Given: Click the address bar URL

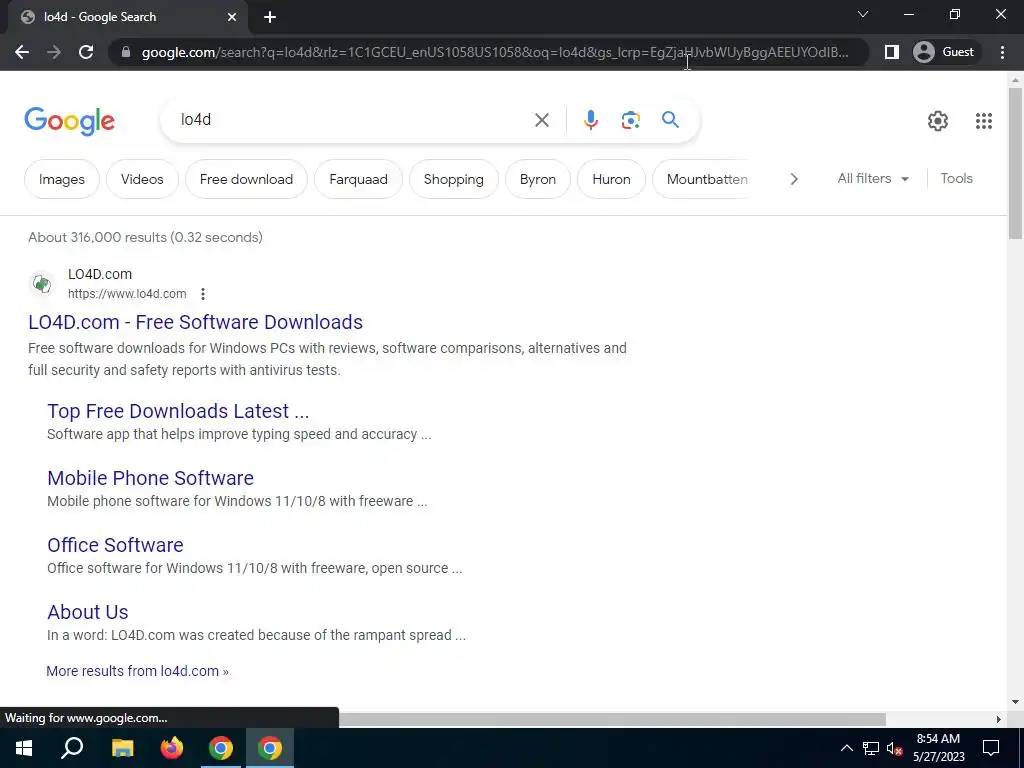Looking at the screenshot, I should pyautogui.click(x=494, y=52).
